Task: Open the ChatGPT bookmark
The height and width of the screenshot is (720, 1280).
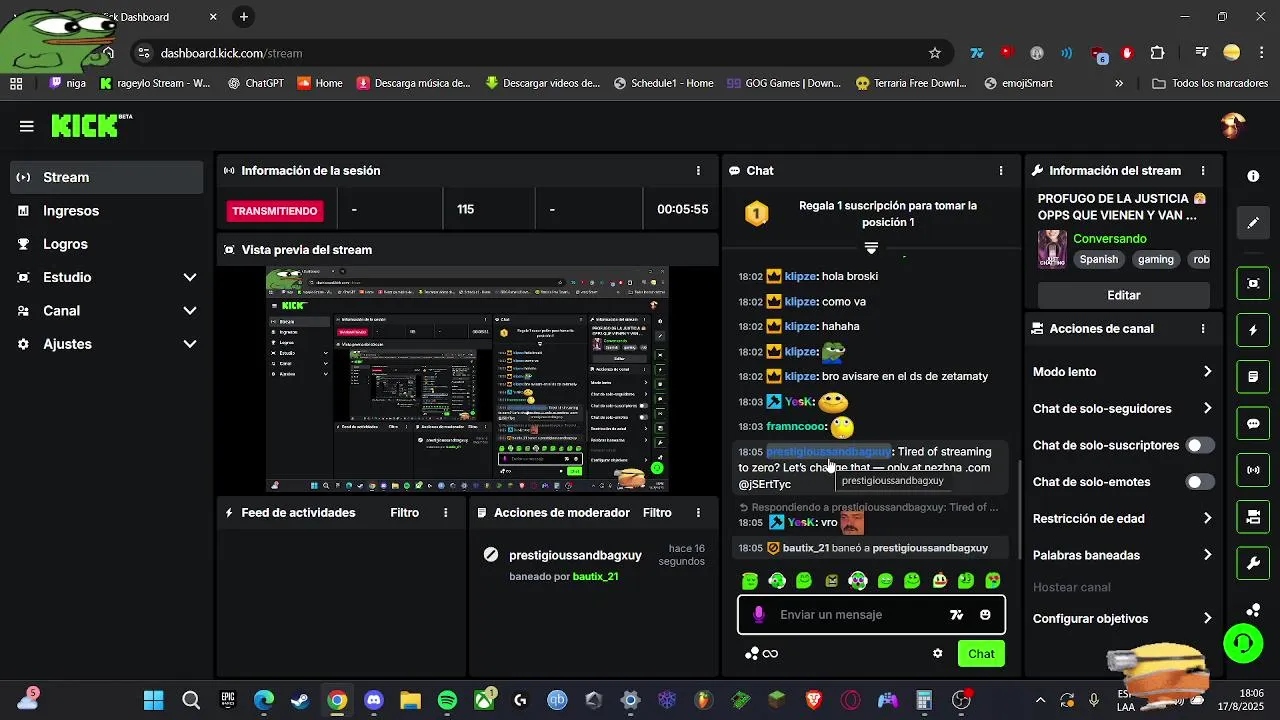Action: [256, 83]
